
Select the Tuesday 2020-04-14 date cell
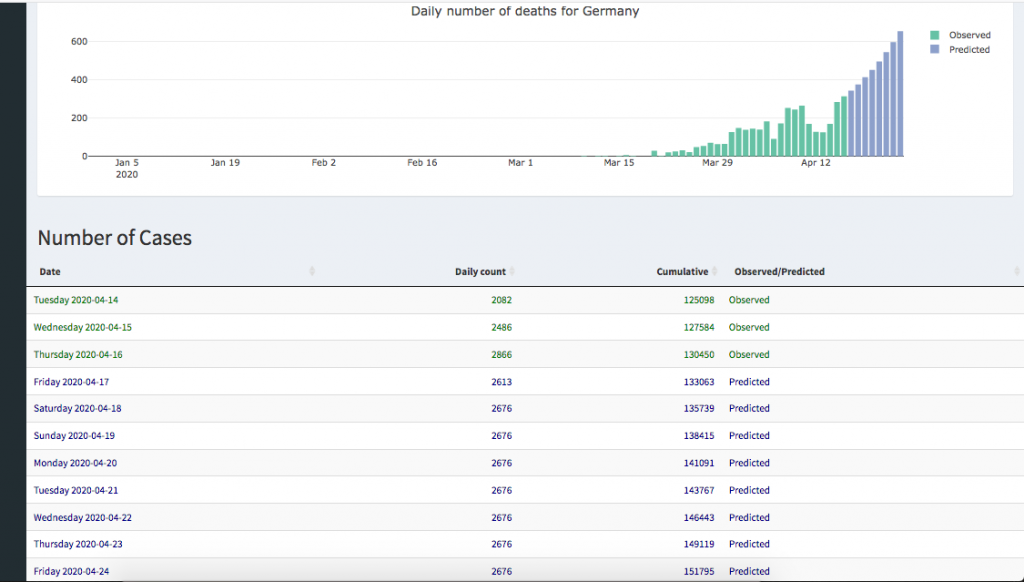point(76,300)
